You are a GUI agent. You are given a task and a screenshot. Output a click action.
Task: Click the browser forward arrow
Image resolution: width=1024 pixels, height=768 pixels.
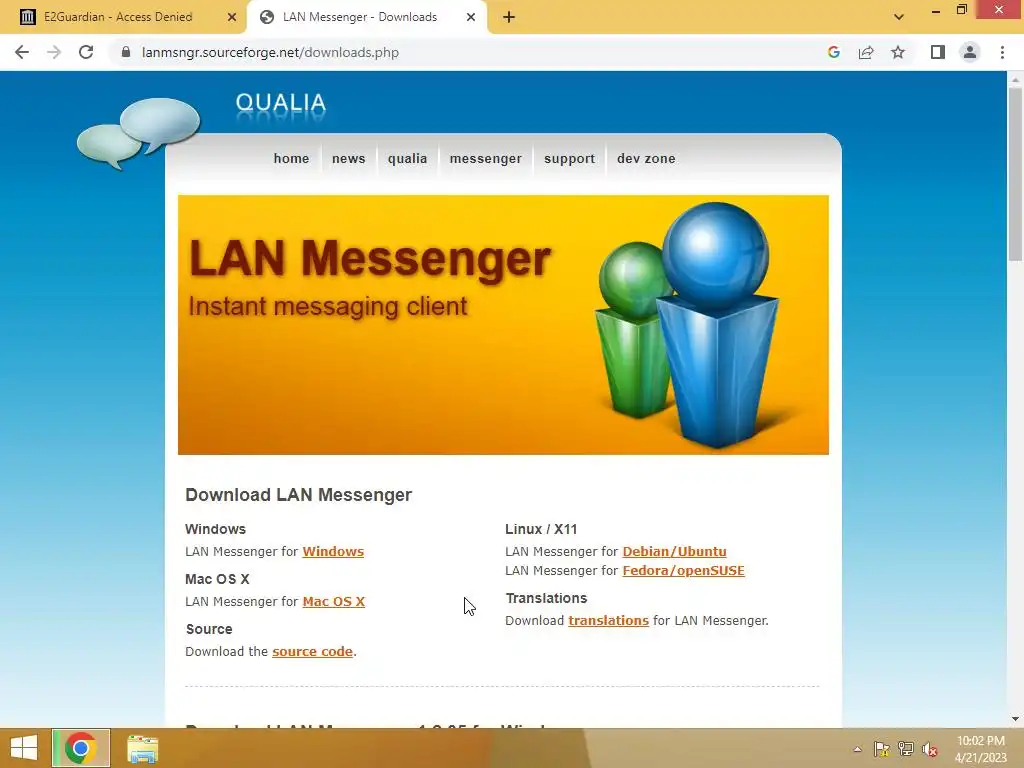pyautogui.click(x=54, y=52)
